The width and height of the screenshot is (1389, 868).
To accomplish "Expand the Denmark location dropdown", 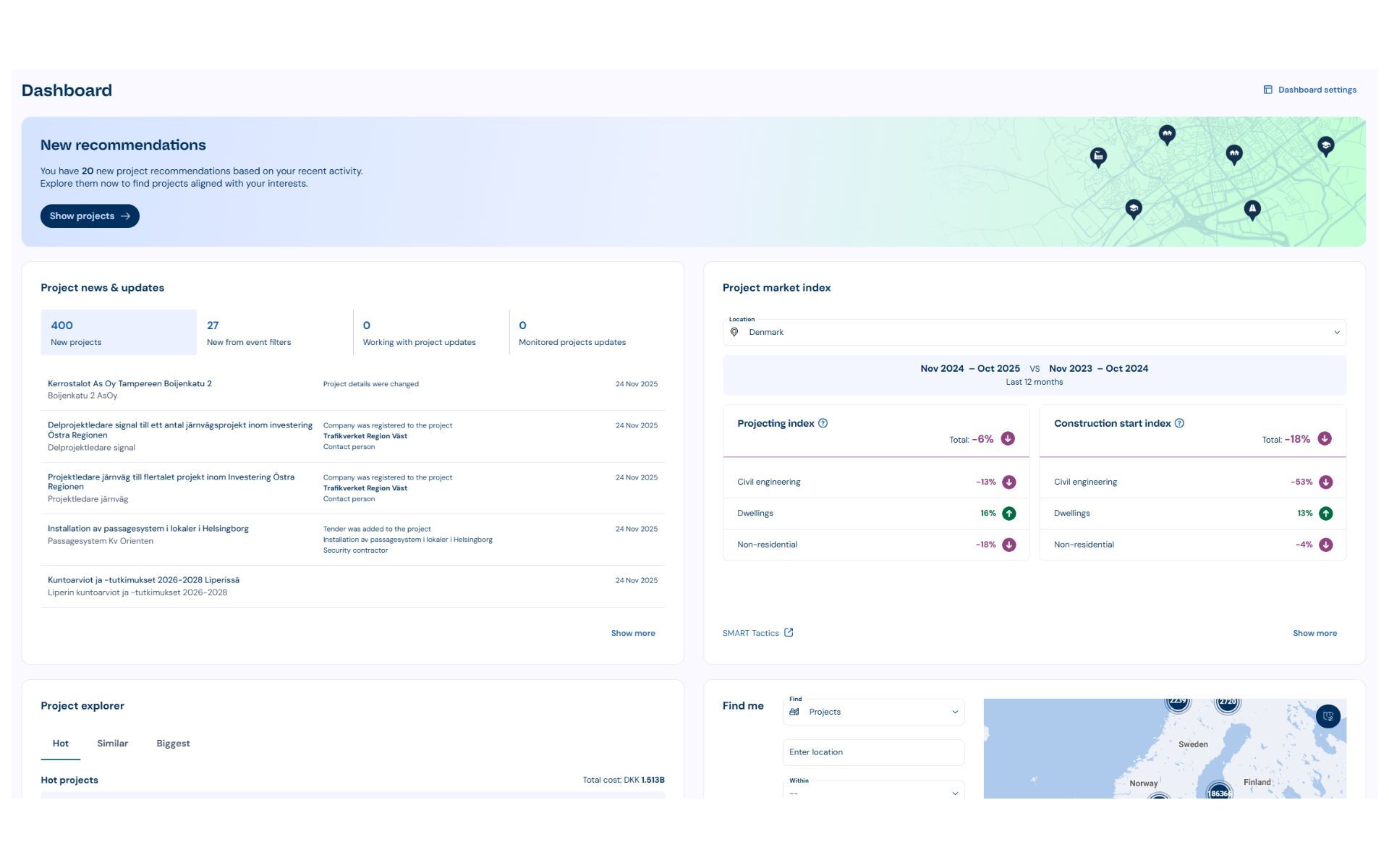I will [x=1336, y=333].
